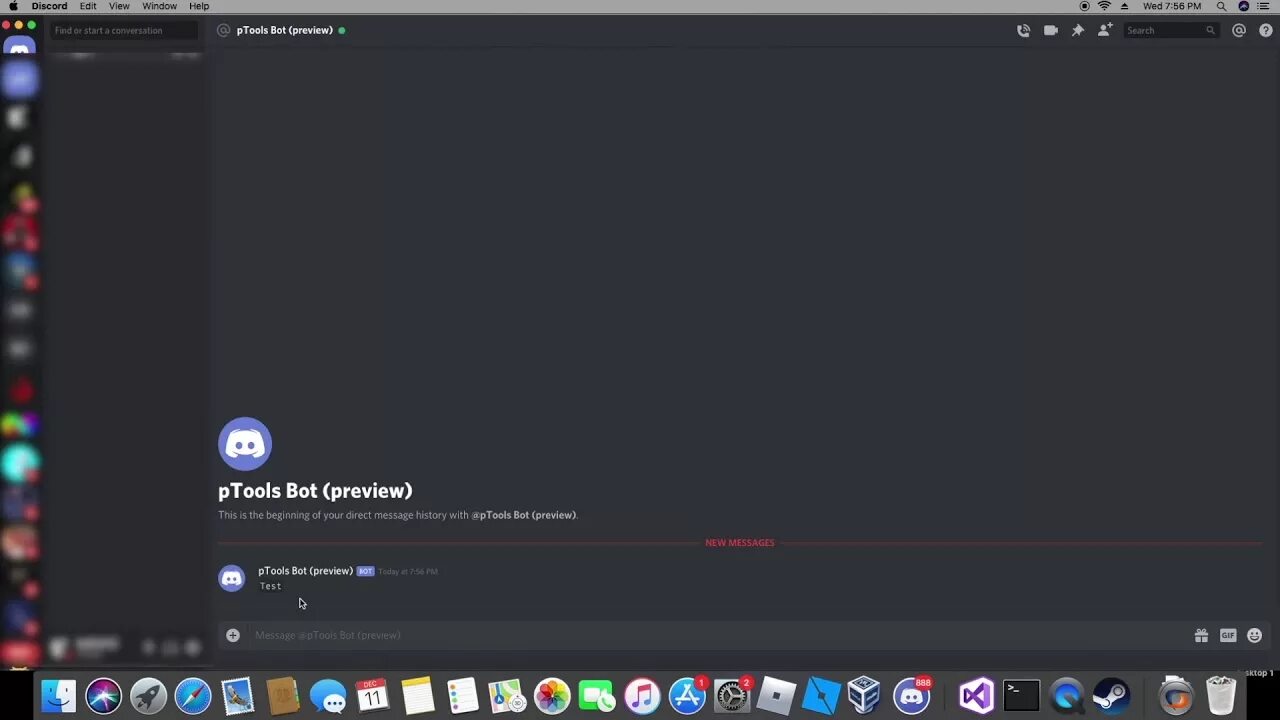Open Photos from the Dock
Image resolution: width=1280 pixels, height=720 pixels.
click(x=552, y=696)
